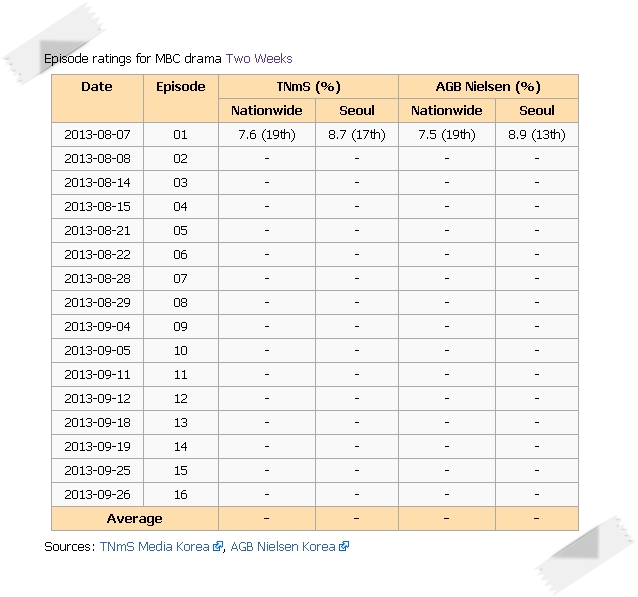
Task: Click the 2013-08-14 date cell
Action: click(x=97, y=183)
